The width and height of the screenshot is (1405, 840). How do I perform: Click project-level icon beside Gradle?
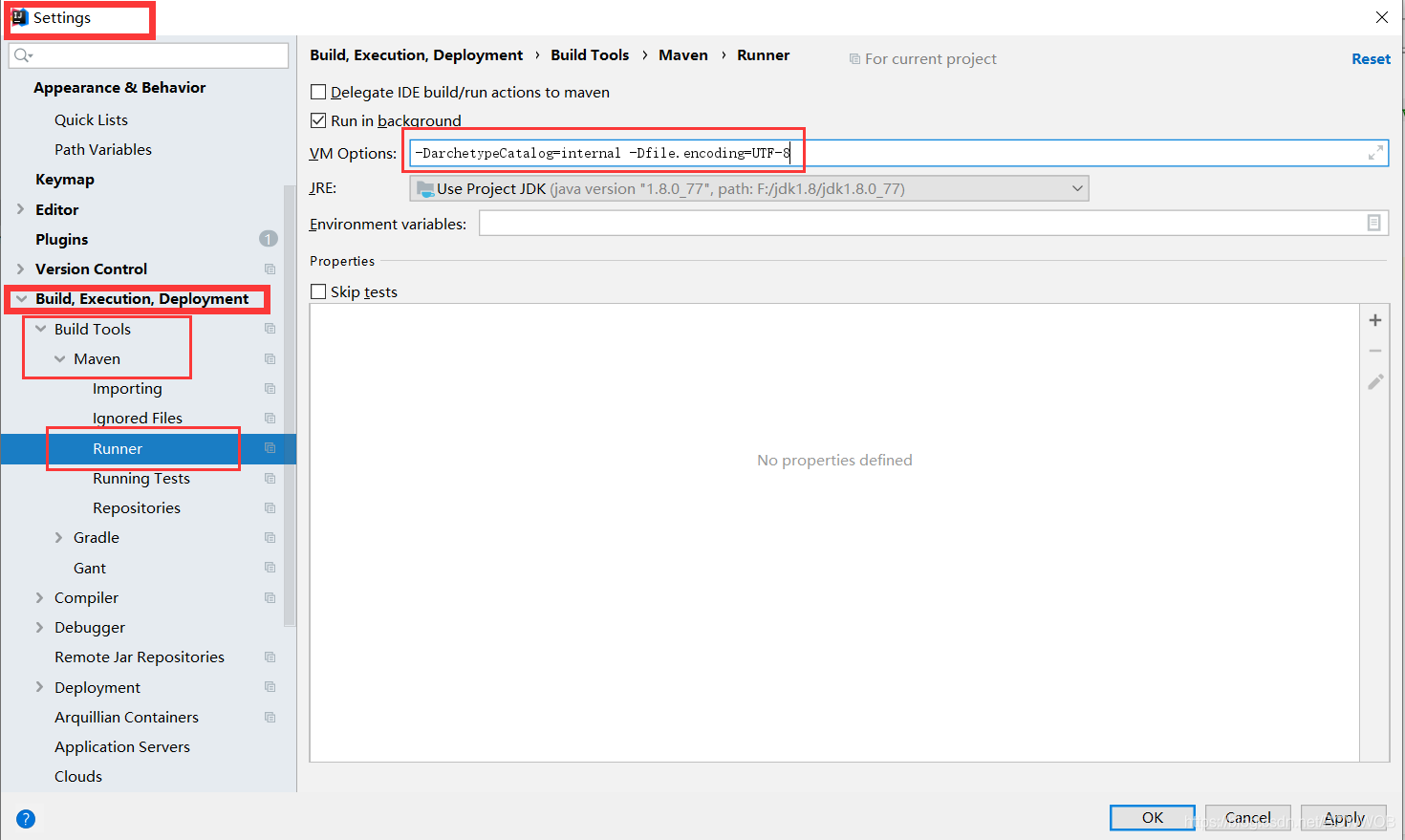click(270, 538)
